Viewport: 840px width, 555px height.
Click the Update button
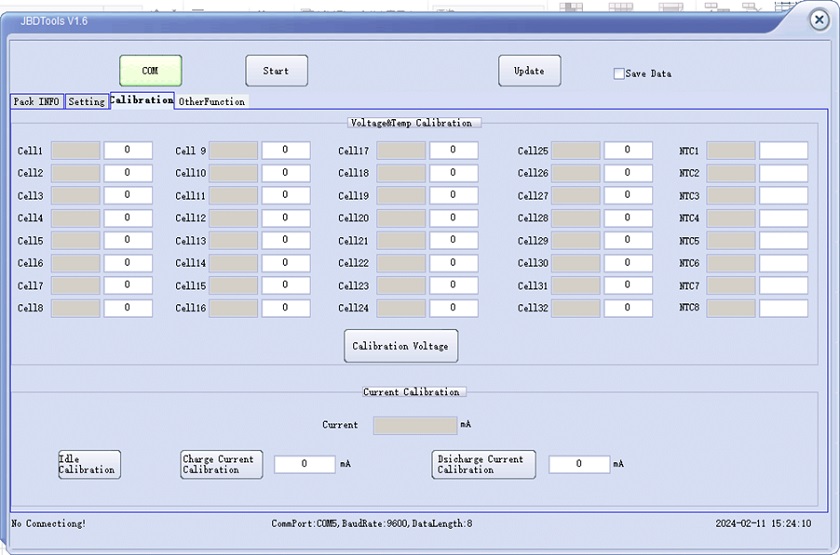point(529,70)
